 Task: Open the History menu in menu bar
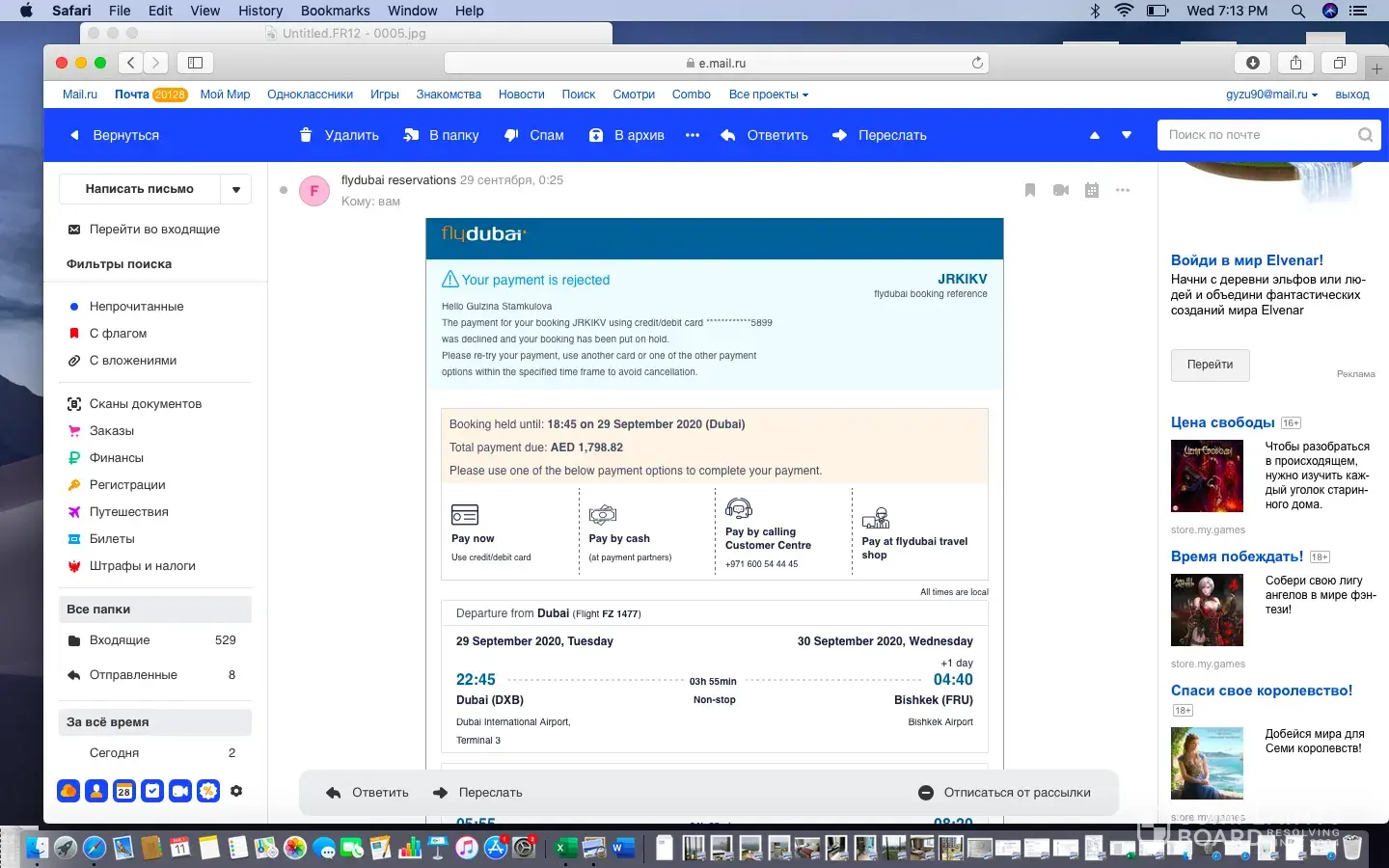(260, 11)
